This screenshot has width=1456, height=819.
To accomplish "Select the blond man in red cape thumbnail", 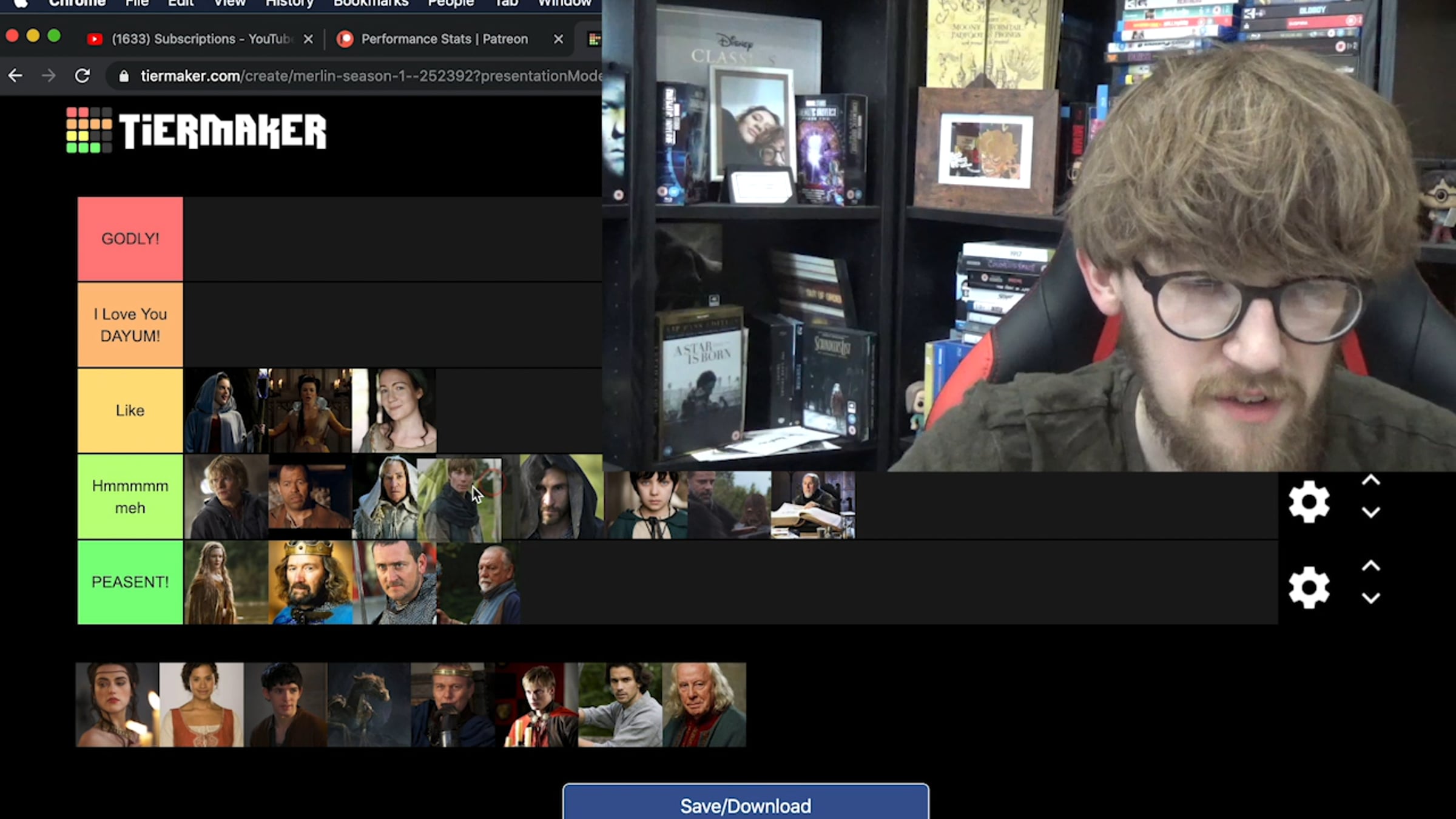I will click(x=536, y=705).
